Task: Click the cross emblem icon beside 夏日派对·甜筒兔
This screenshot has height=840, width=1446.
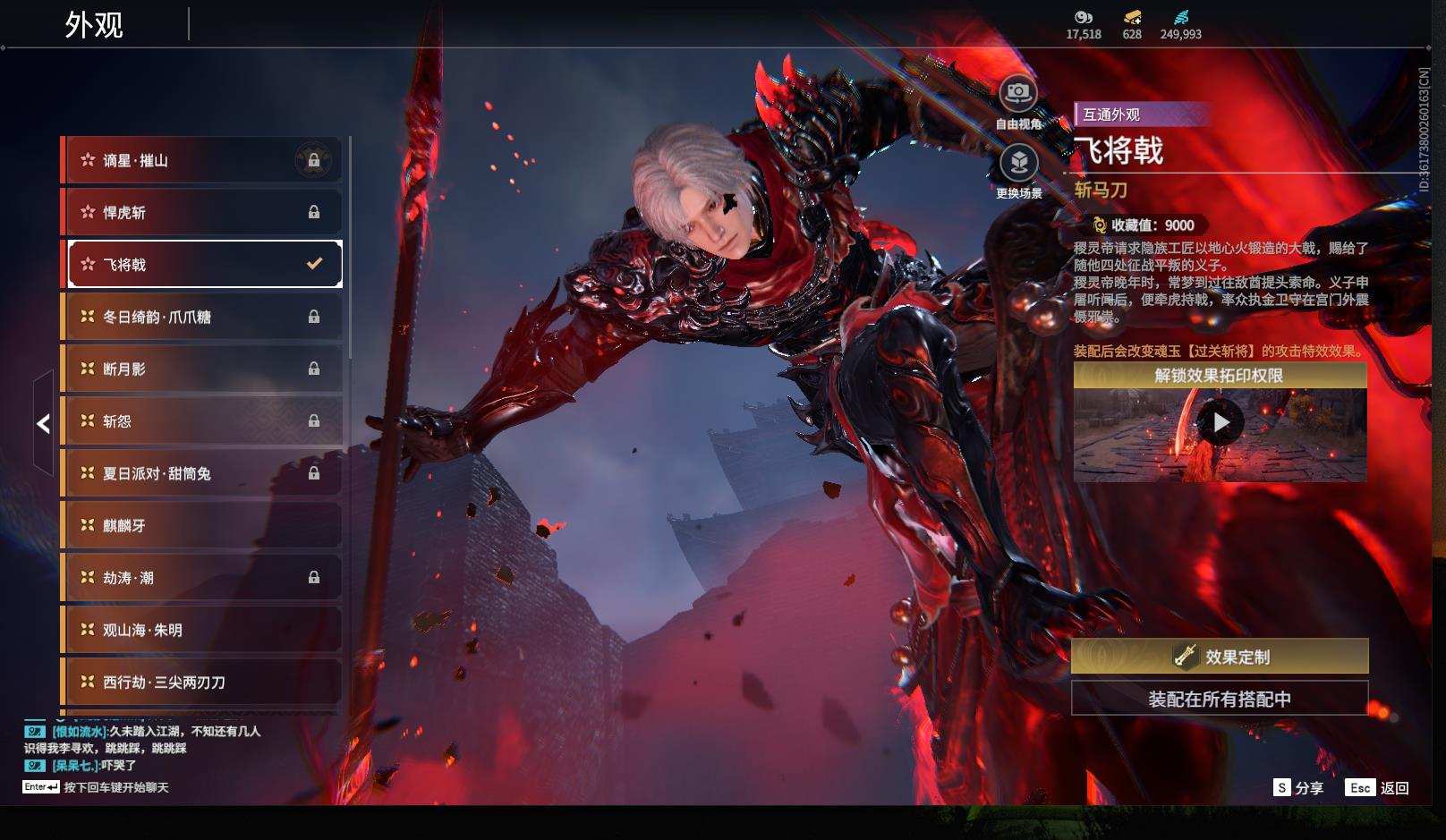Action: [88, 473]
